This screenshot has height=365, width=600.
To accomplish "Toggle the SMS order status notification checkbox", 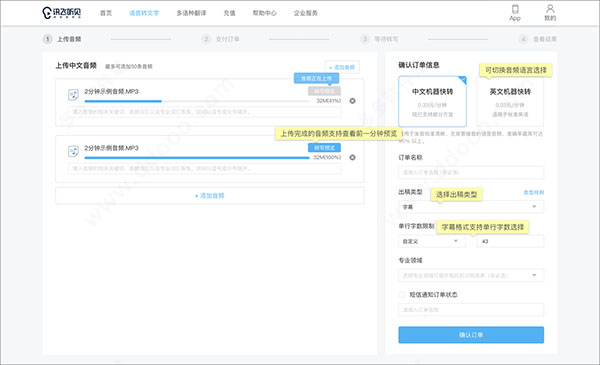I will coord(402,295).
